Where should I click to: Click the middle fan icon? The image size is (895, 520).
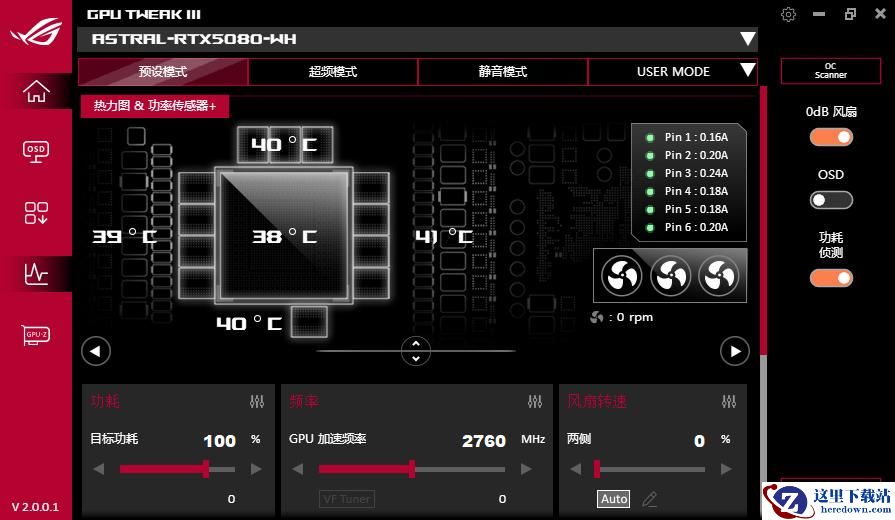(x=671, y=276)
